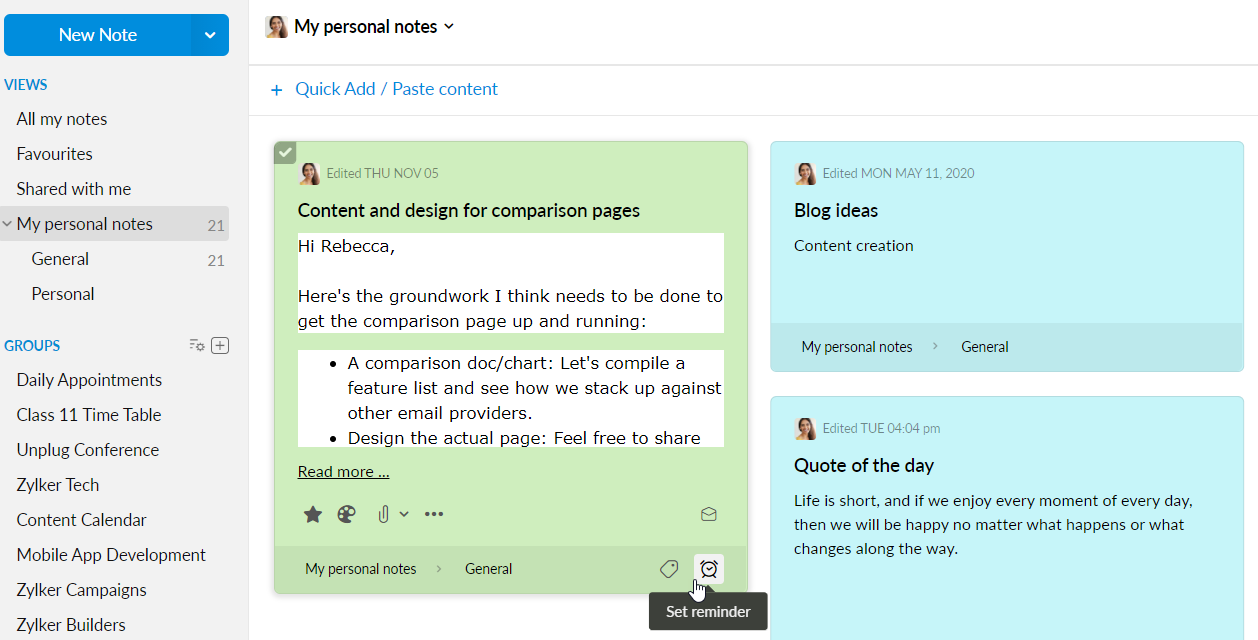The width and height of the screenshot is (1258, 640).
Task: Expand the My personal notes header dropdown
Action: pyautogui.click(x=447, y=26)
